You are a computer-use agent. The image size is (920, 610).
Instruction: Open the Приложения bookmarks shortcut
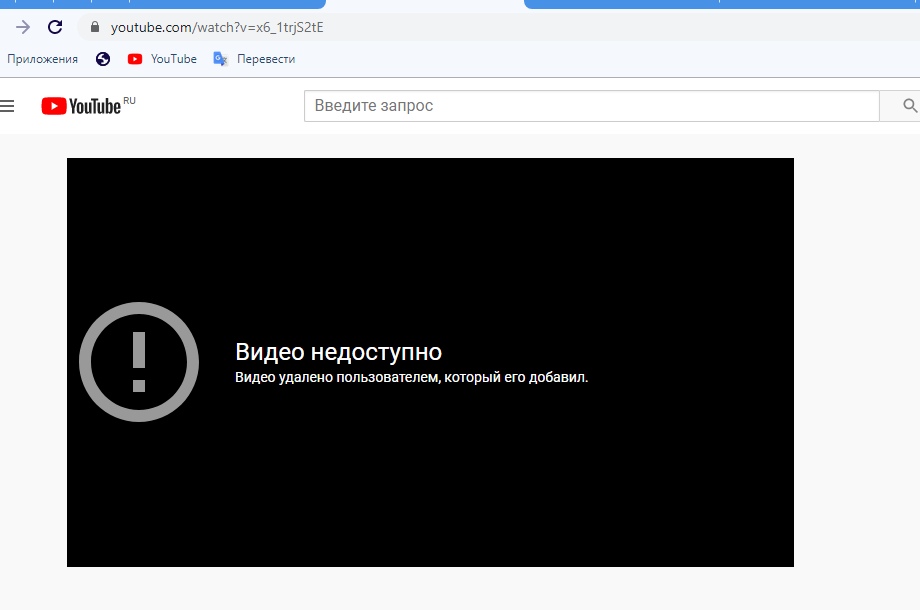42,59
